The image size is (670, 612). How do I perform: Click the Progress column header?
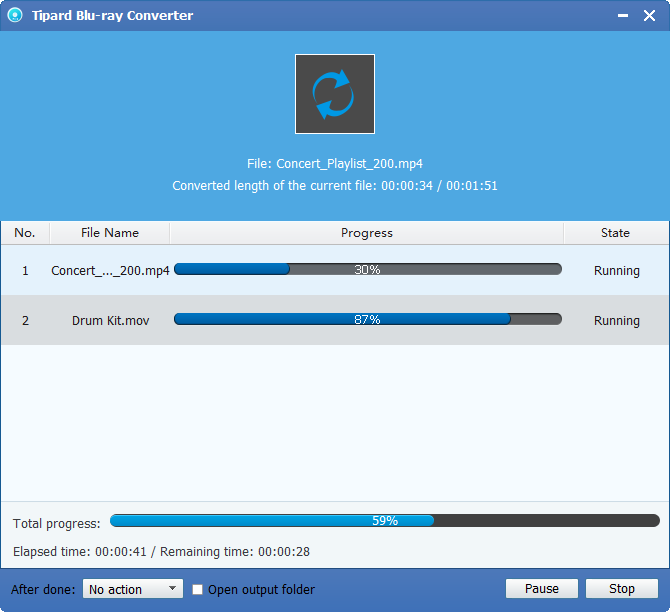[367, 233]
